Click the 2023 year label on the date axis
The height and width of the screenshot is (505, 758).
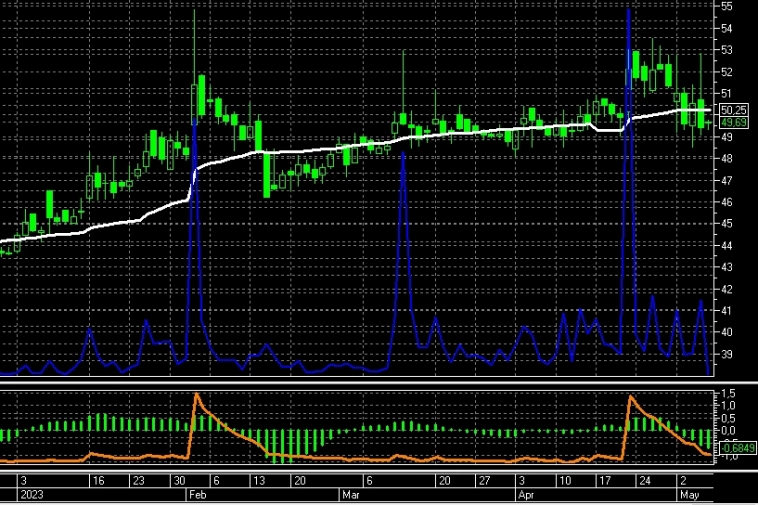[31, 494]
